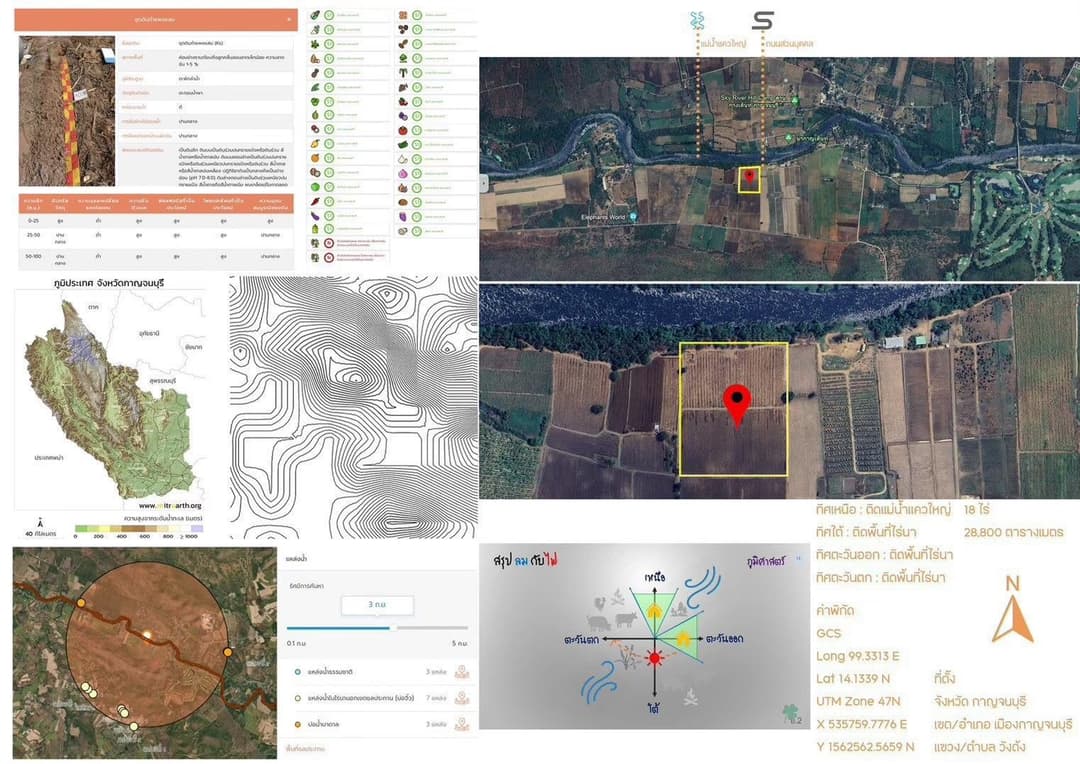Select the coconut crop icon

(x=315, y=172)
